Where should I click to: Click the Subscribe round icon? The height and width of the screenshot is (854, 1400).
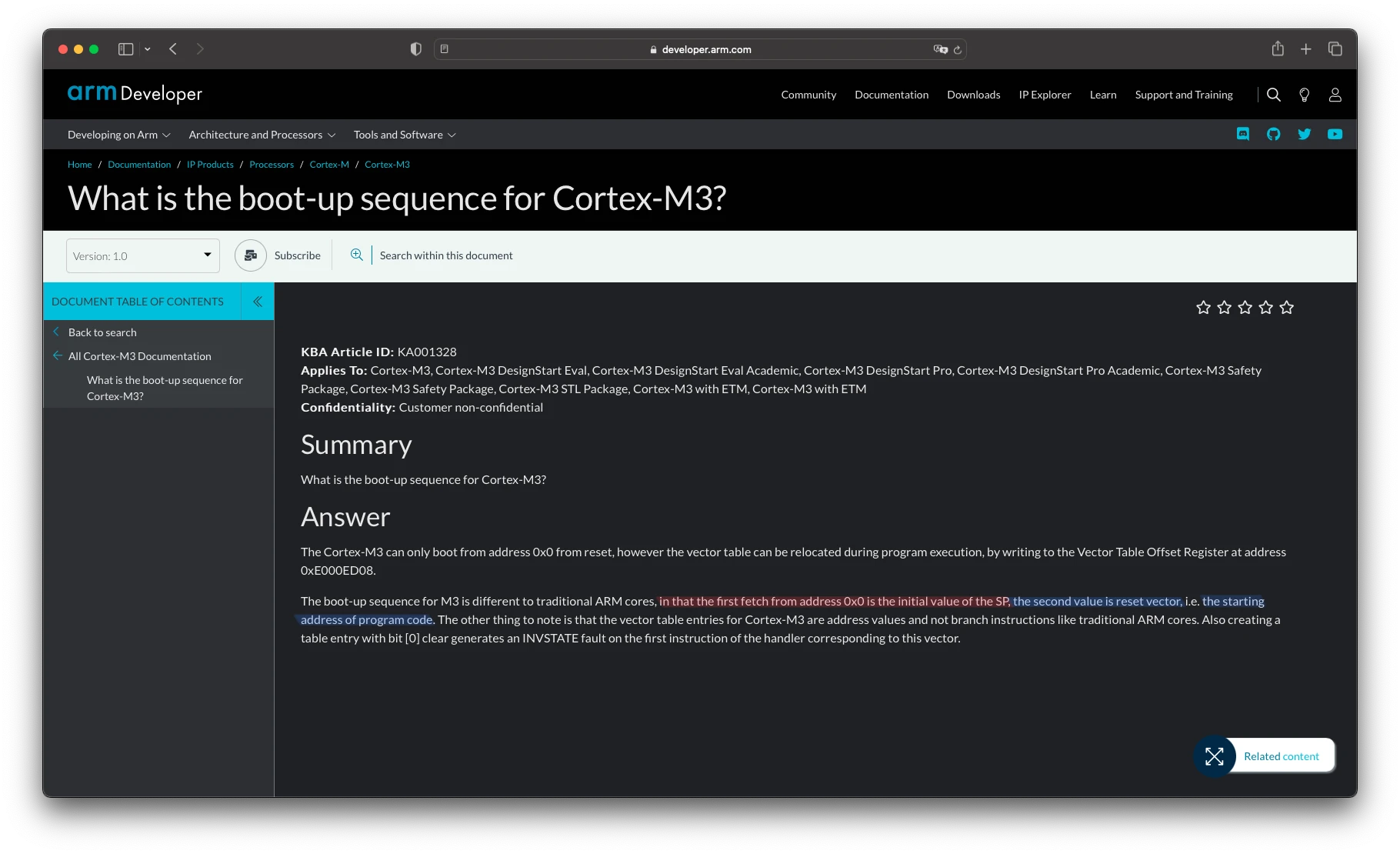[251, 255]
